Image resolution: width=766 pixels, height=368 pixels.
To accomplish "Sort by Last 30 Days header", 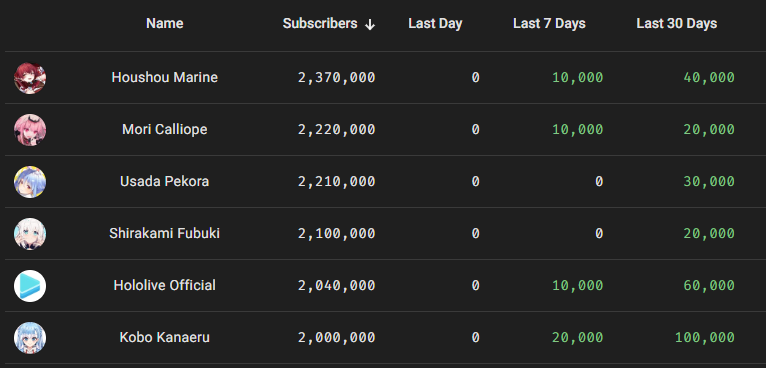I will 677,23.
